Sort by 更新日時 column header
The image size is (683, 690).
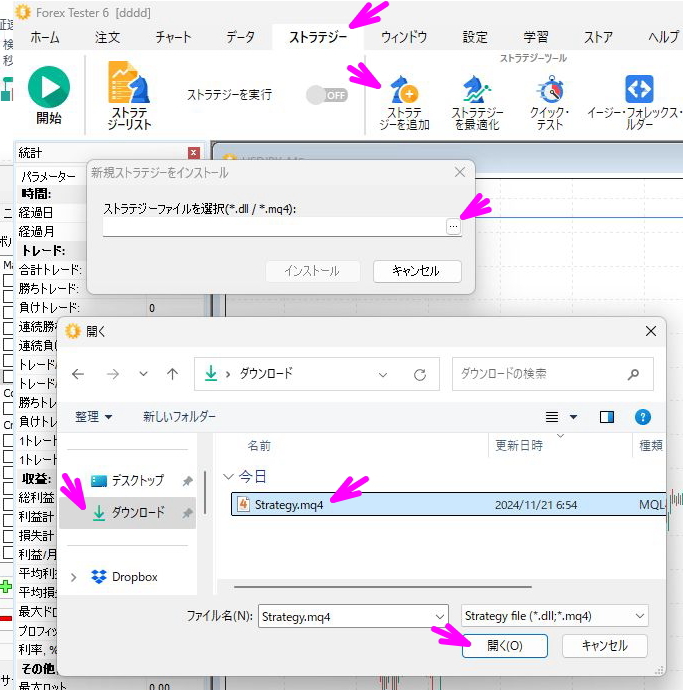pyautogui.click(x=519, y=446)
